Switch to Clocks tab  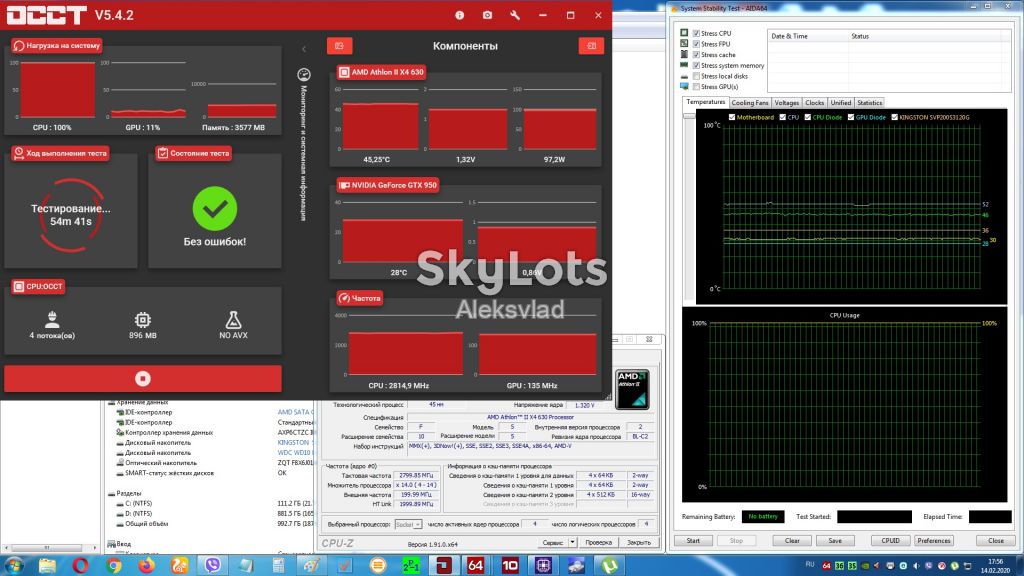click(x=814, y=103)
